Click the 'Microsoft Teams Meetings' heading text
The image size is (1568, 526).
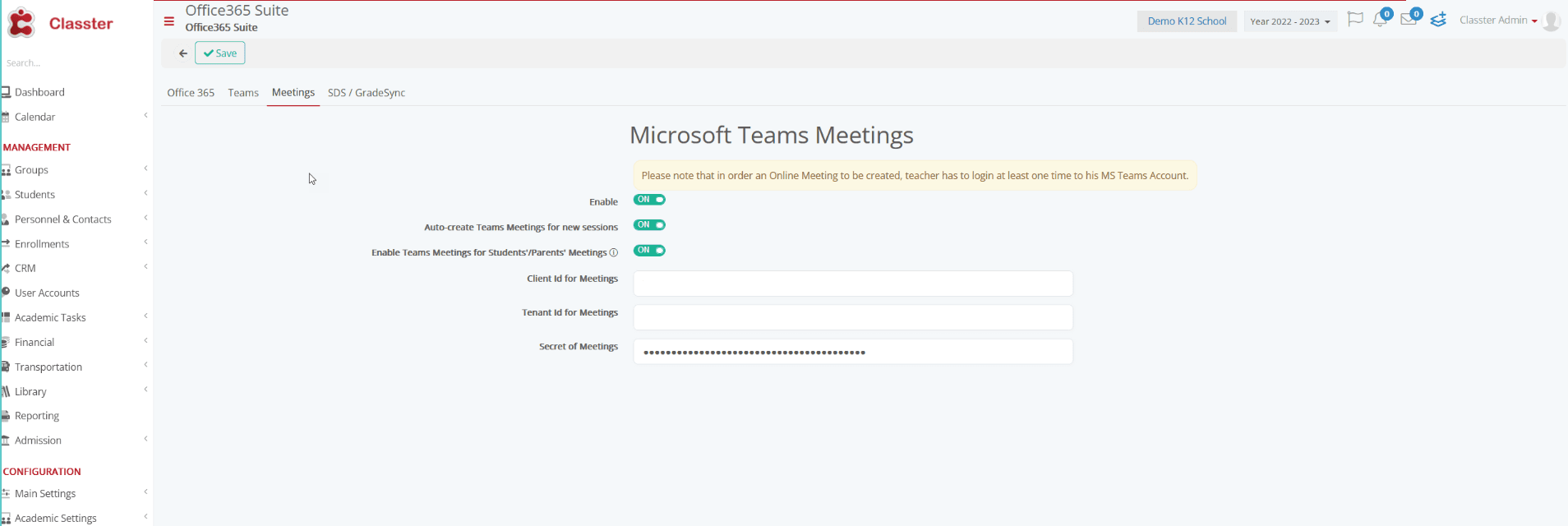[772, 135]
